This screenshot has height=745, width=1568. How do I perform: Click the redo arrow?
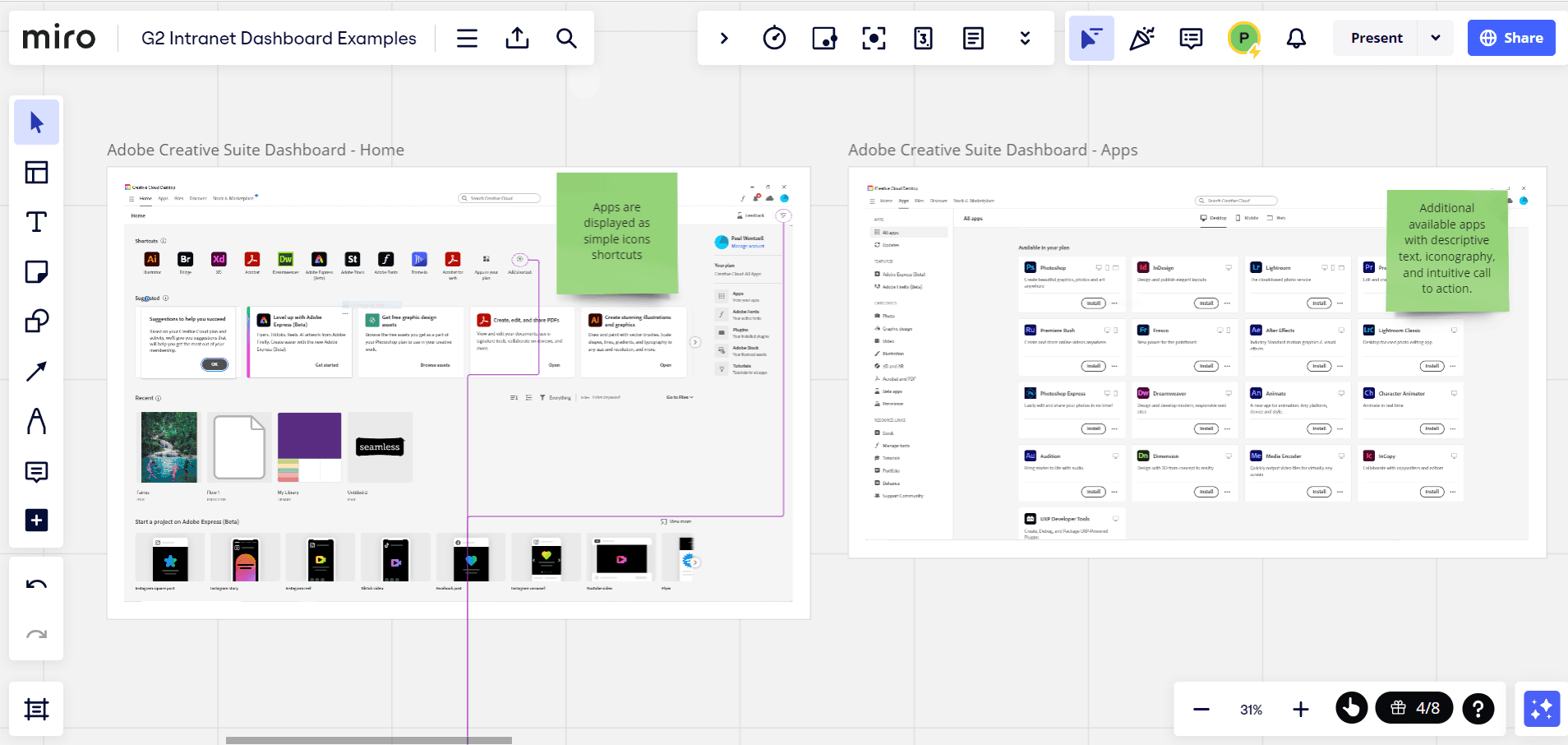click(36, 634)
